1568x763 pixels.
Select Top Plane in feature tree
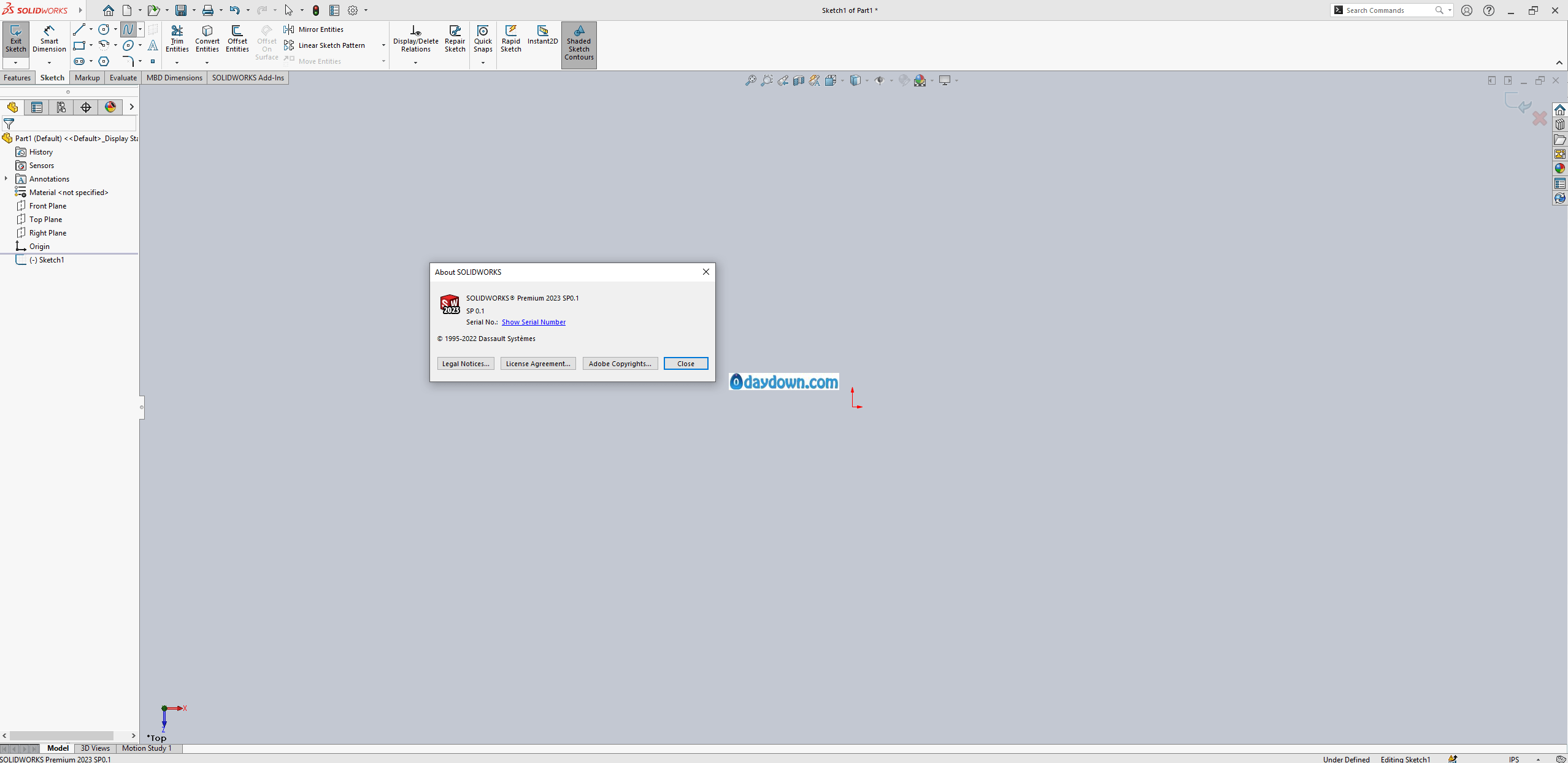[46, 220]
